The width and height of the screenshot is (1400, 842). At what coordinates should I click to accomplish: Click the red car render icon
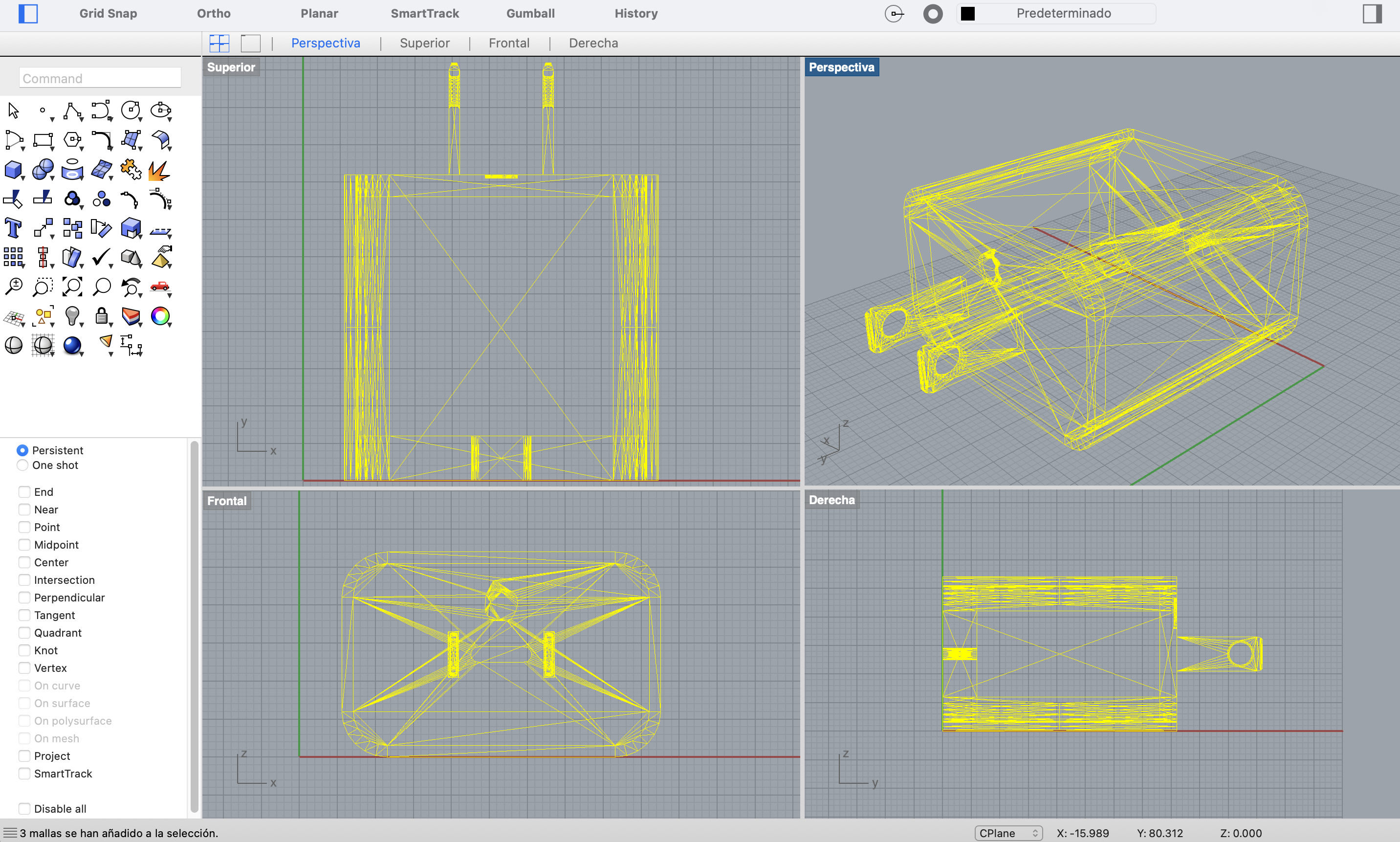[x=160, y=287]
